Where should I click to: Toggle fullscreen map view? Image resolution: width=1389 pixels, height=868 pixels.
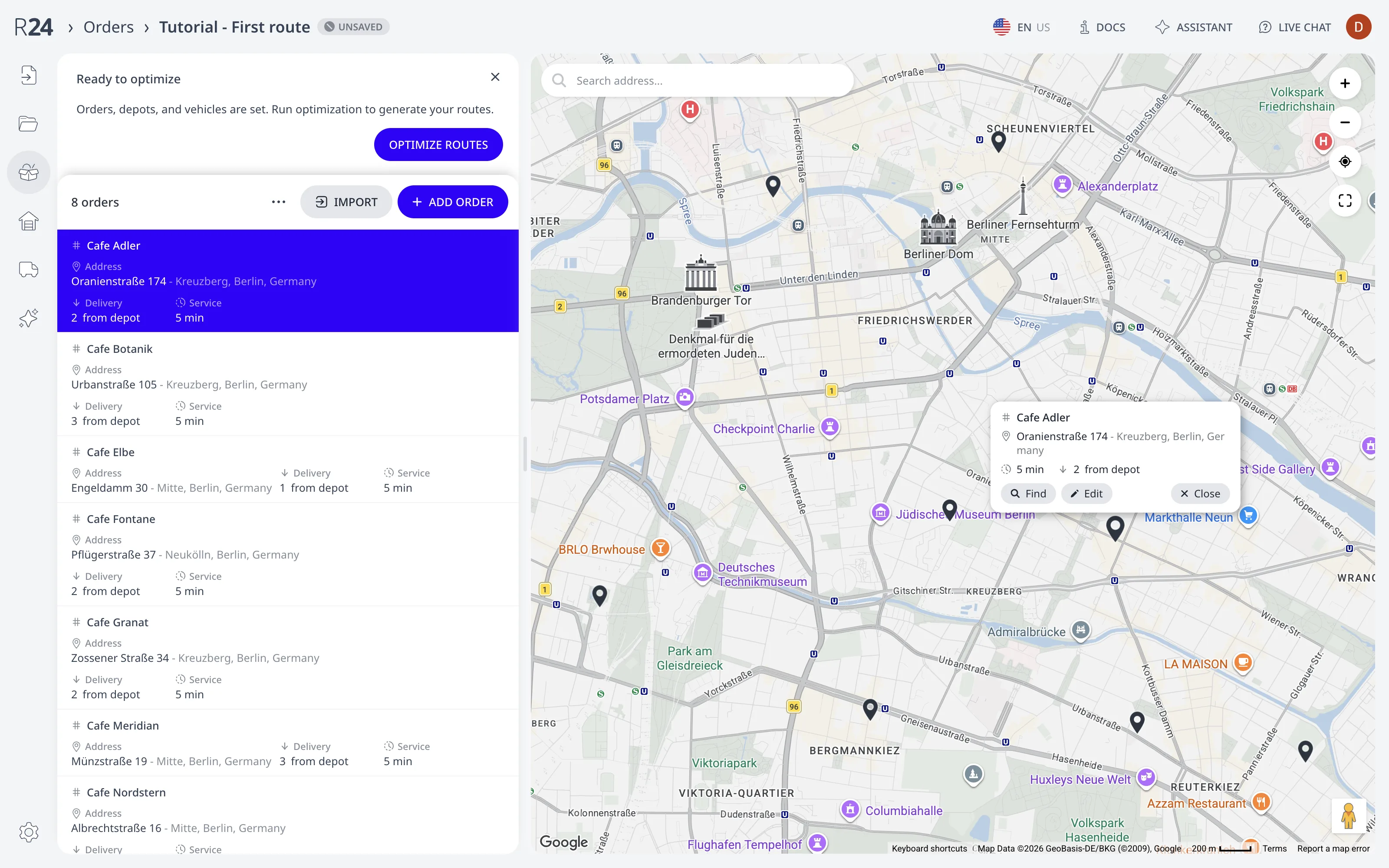pos(1345,201)
